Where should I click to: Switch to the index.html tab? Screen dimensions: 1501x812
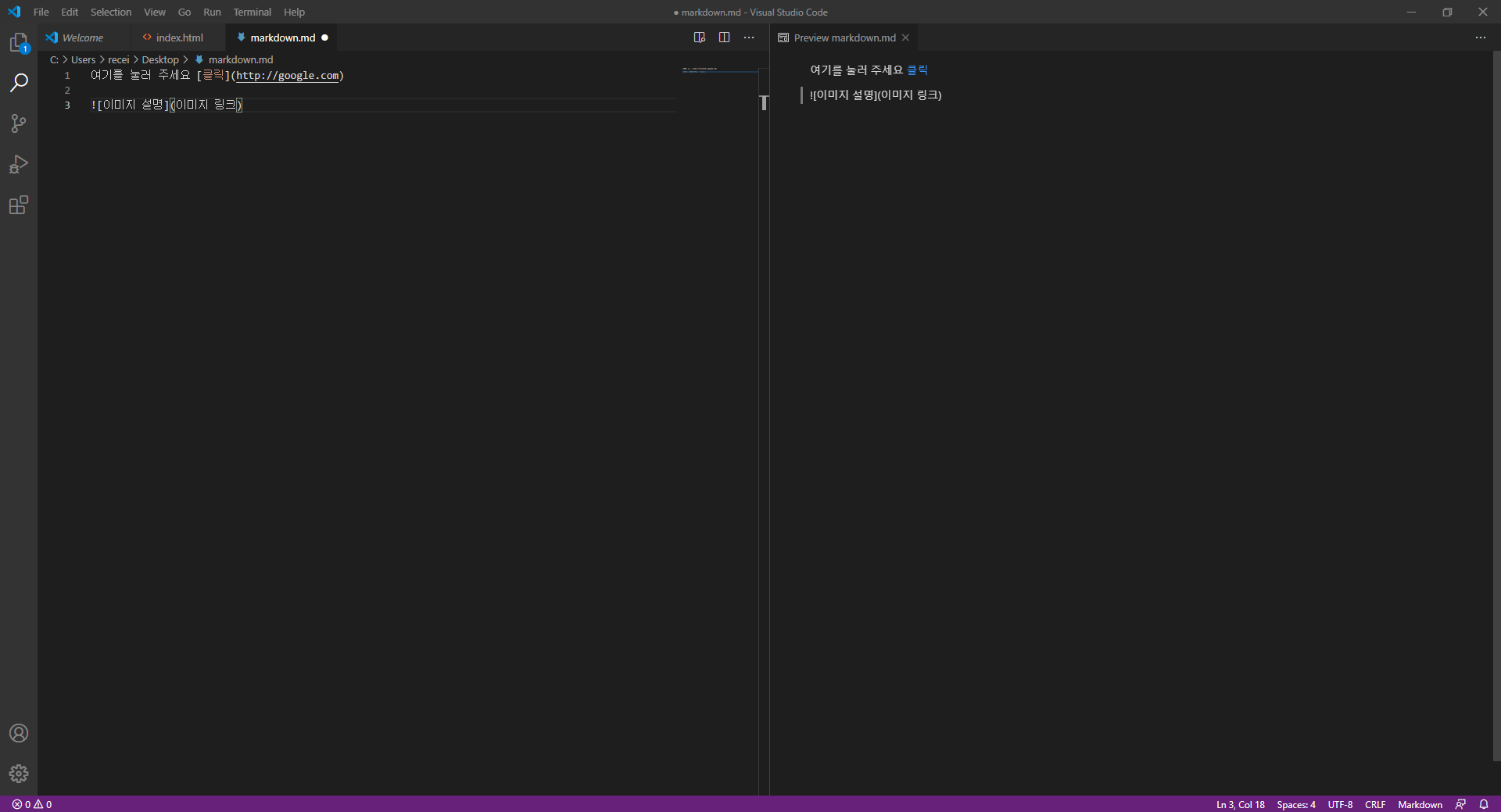pos(177,38)
